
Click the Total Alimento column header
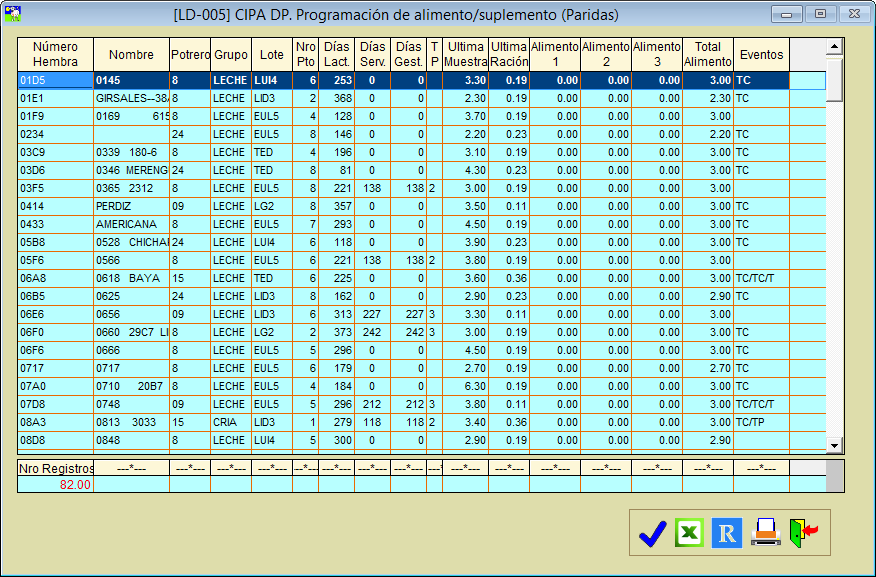(707, 54)
